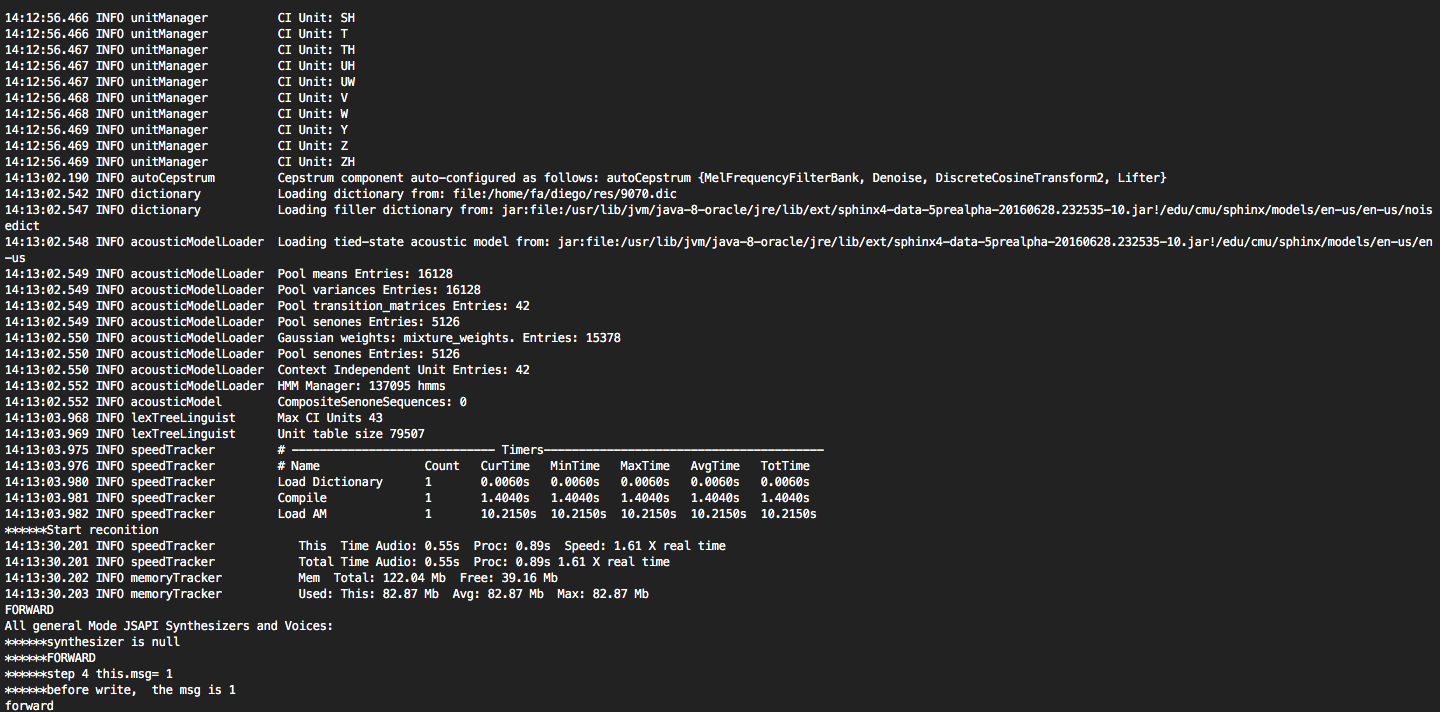Select the autoCepstrum auto-configured line
1440x712 pixels.
[586, 178]
